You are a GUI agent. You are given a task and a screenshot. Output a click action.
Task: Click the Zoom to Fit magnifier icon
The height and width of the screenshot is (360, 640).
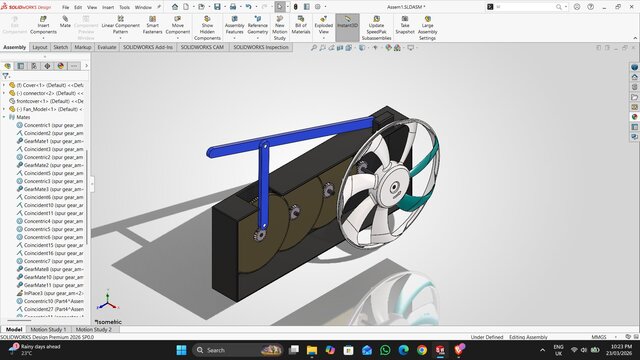click(313, 48)
